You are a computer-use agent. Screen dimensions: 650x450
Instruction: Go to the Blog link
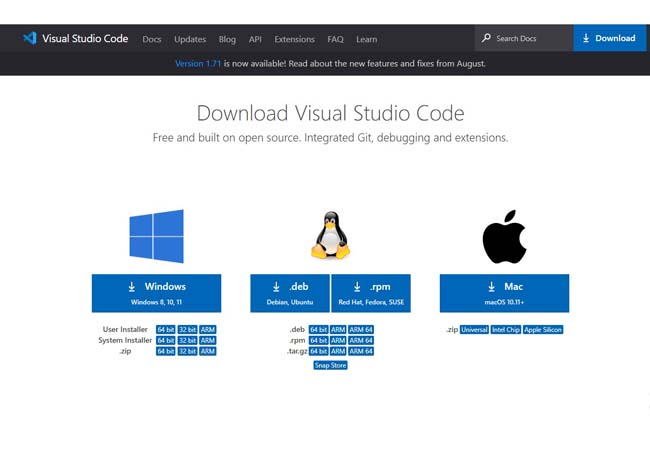227,39
